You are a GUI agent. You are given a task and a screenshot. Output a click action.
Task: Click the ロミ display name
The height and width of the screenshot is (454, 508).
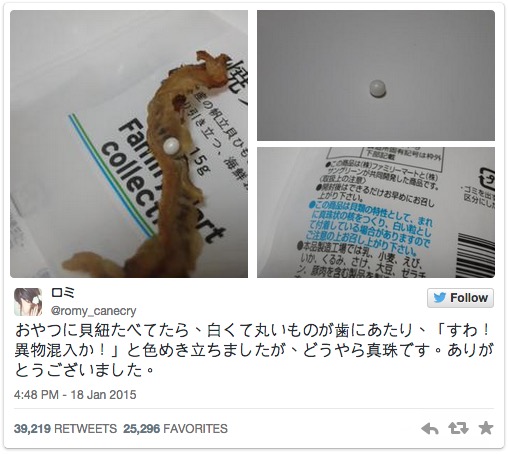pyautogui.click(x=63, y=292)
